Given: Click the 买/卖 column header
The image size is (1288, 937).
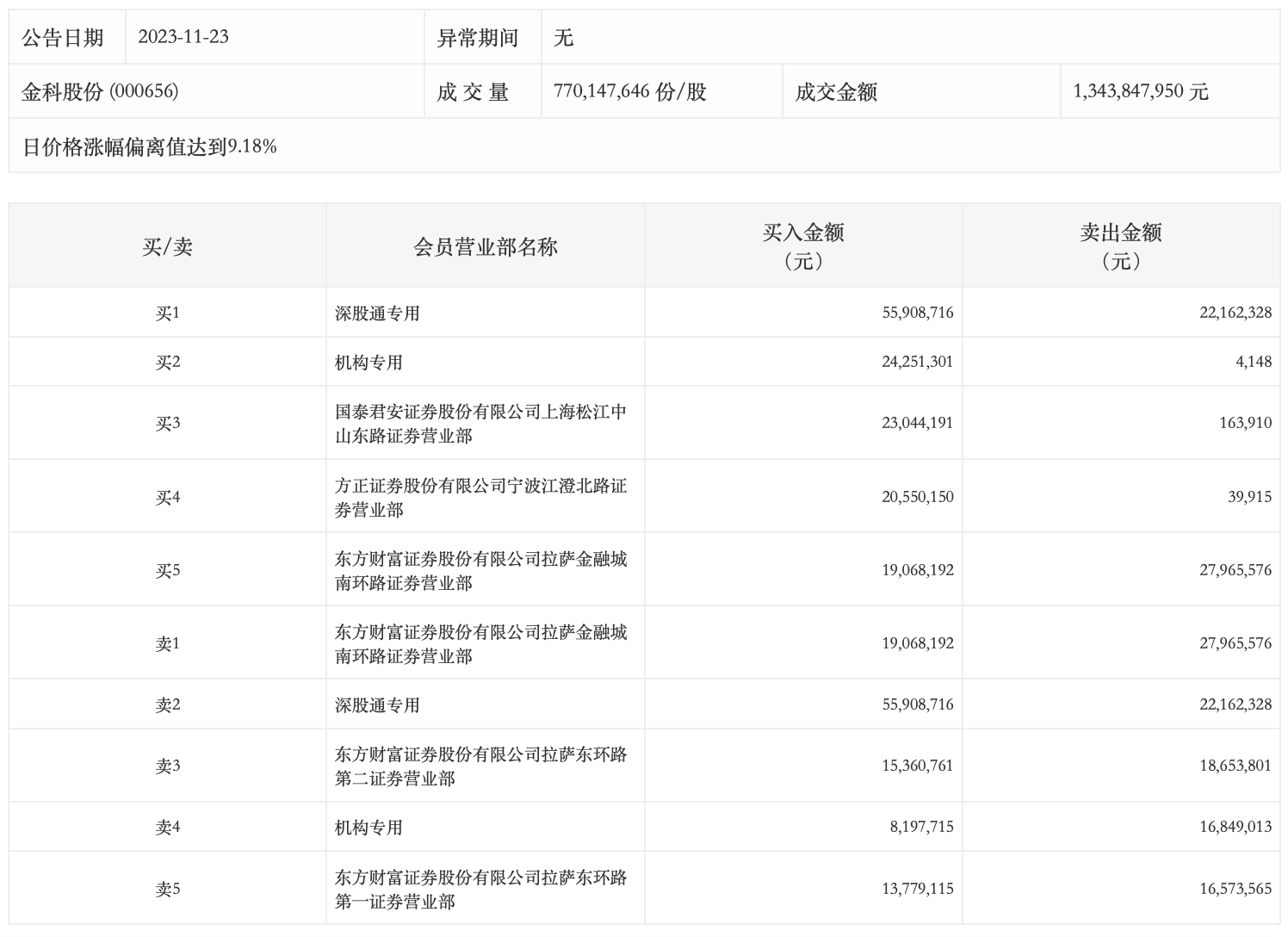Looking at the screenshot, I should tap(167, 247).
